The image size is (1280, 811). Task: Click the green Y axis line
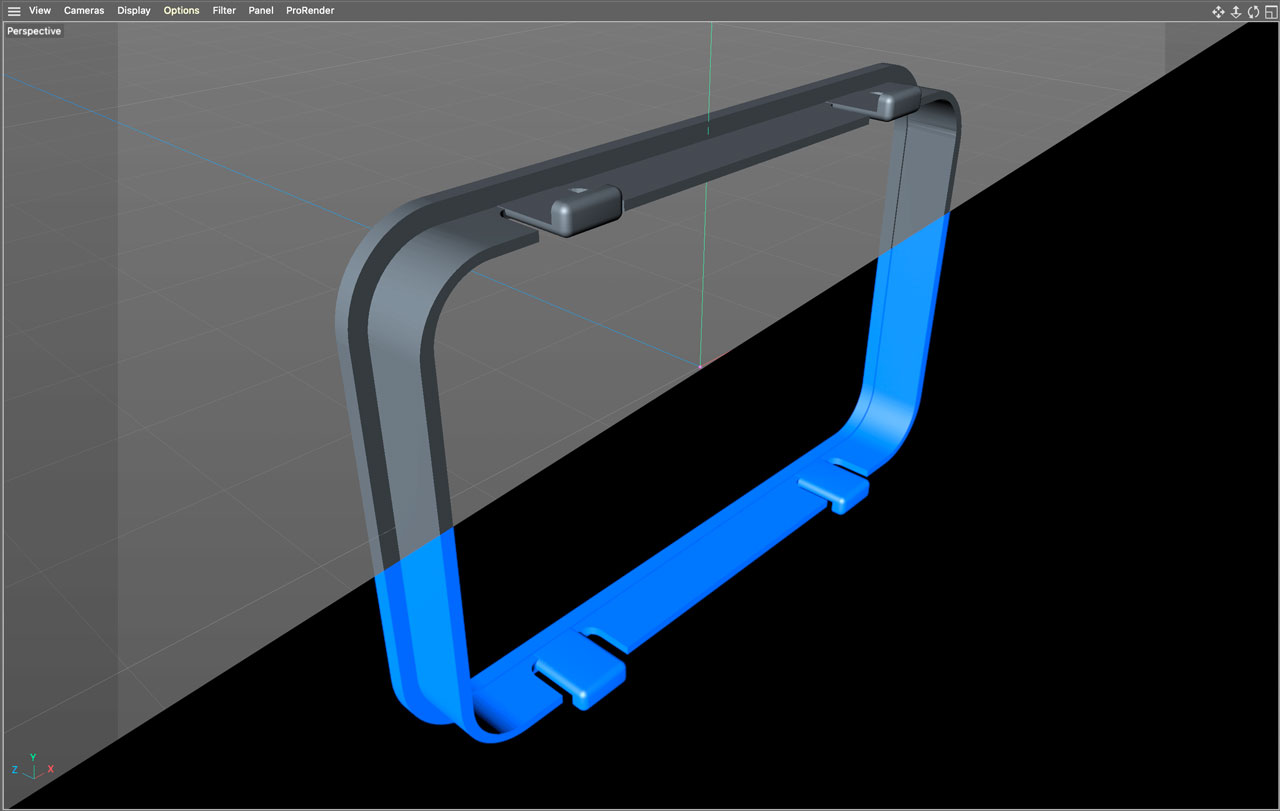pos(706,250)
